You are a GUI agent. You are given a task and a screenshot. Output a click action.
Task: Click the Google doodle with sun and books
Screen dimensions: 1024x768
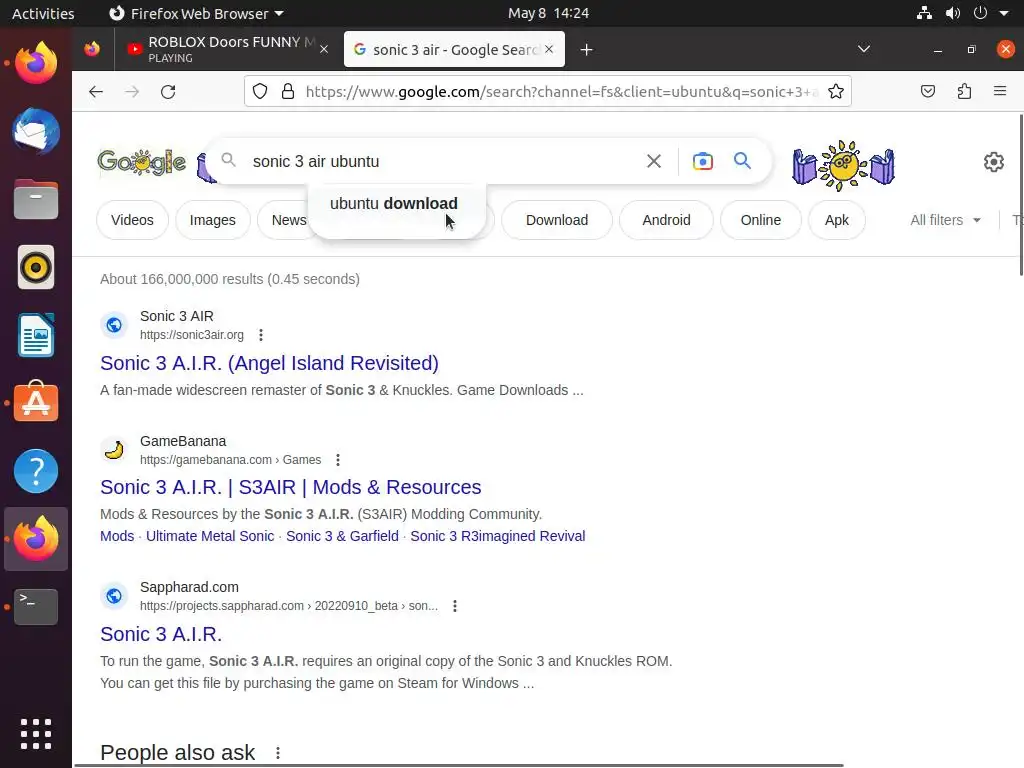click(x=843, y=165)
